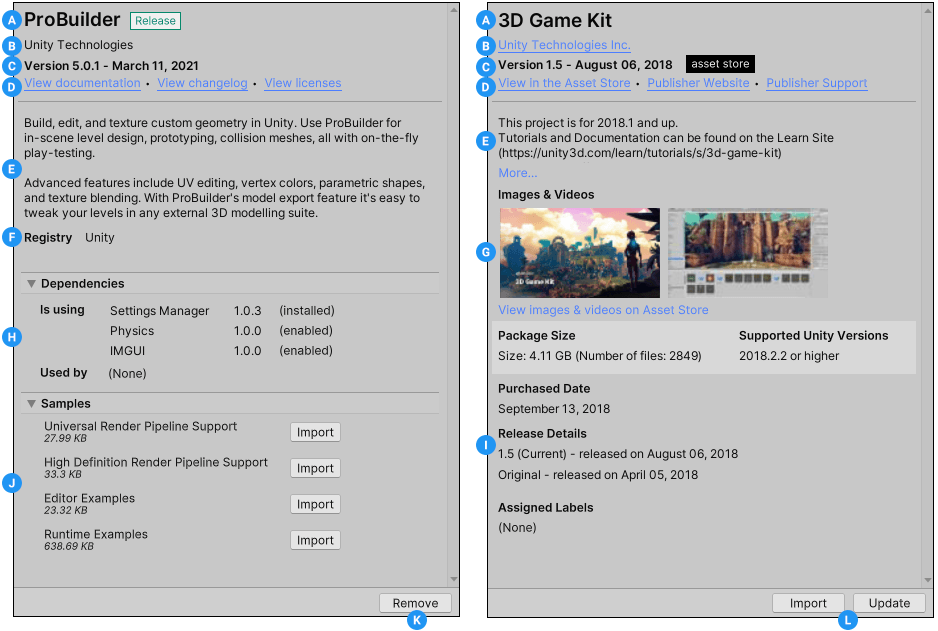Click 'Version 1.5 - August 06, 2018' text
The width and height of the screenshot is (938, 631).
point(585,65)
